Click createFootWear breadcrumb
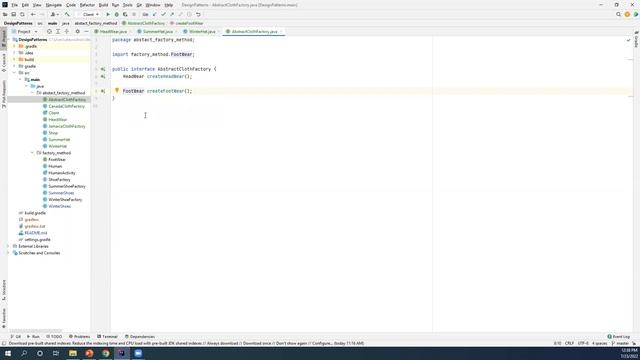The image size is (640, 360). (189, 23)
